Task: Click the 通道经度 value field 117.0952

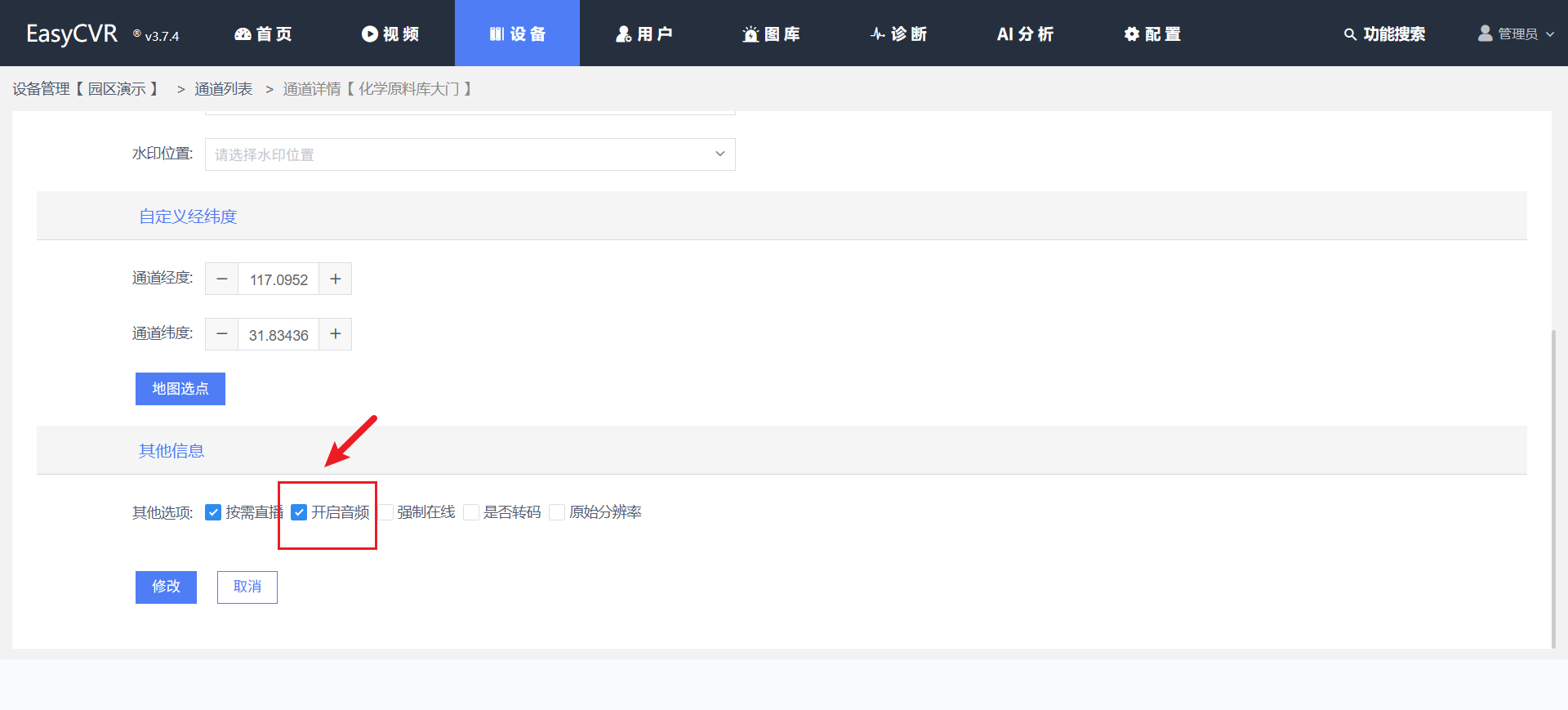Action: coord(278,279)
